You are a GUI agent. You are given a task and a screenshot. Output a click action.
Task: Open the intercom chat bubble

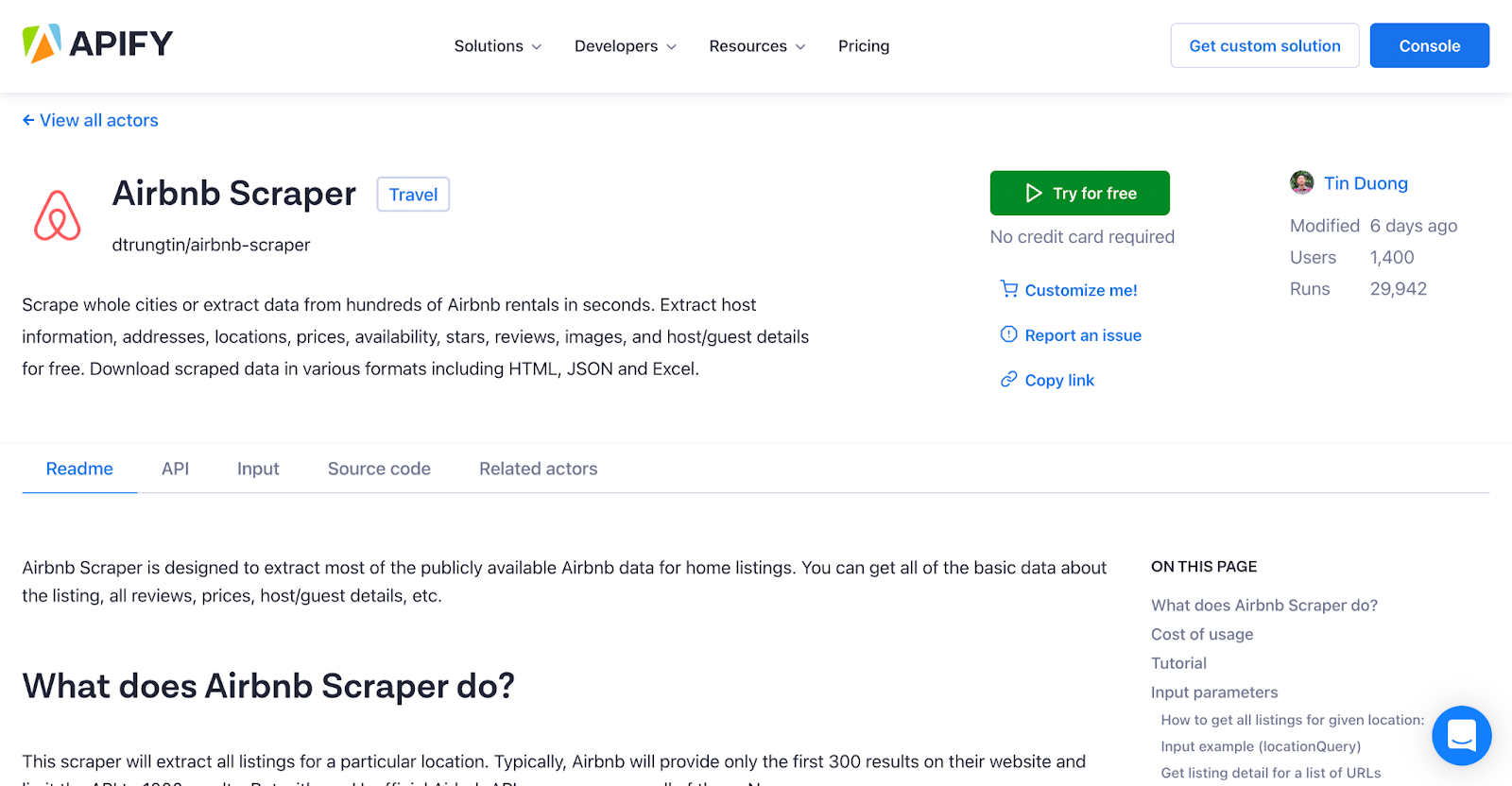click(x=1461, y=735)
